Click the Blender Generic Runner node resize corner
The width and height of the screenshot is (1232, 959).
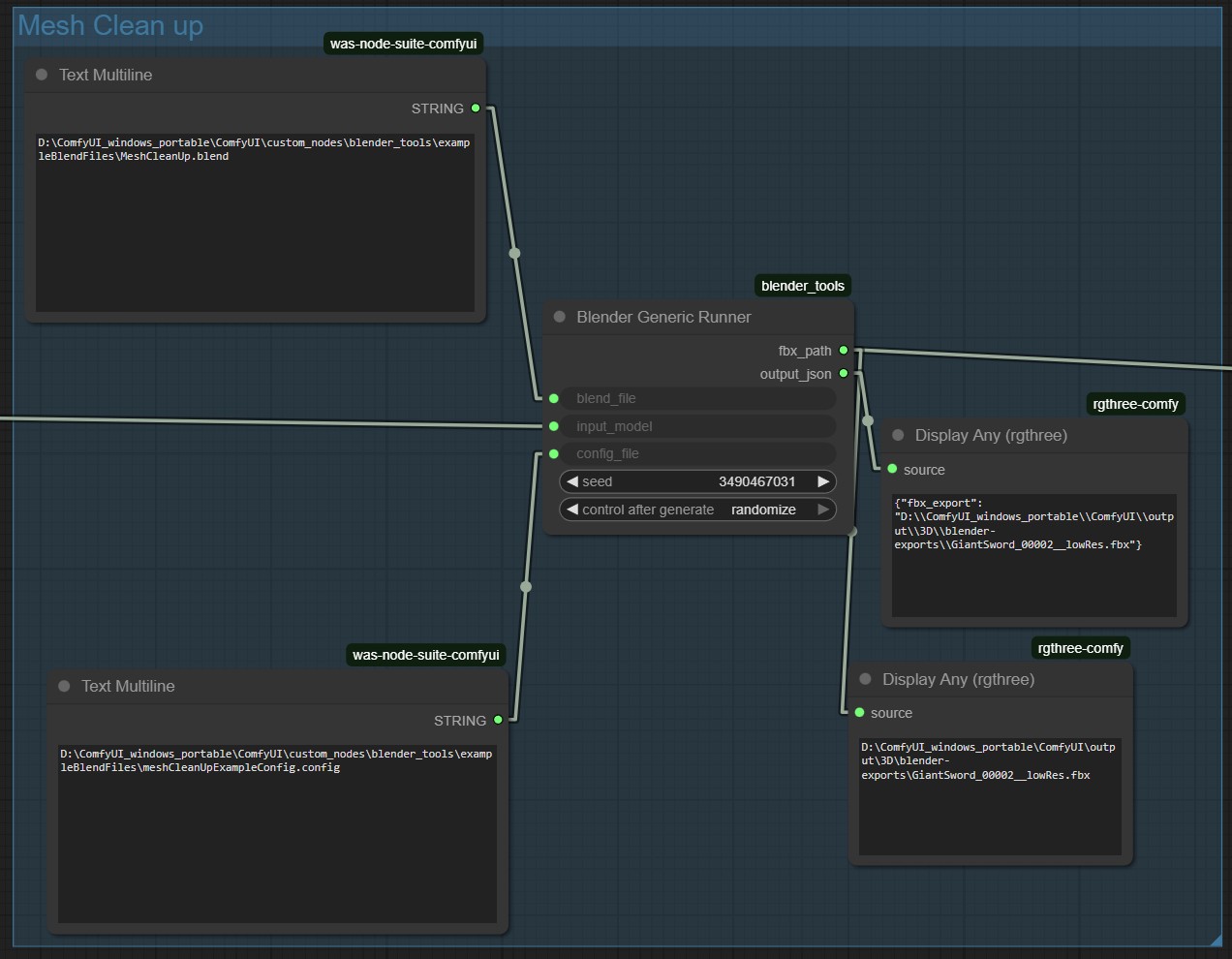click(x=851, y=531)
